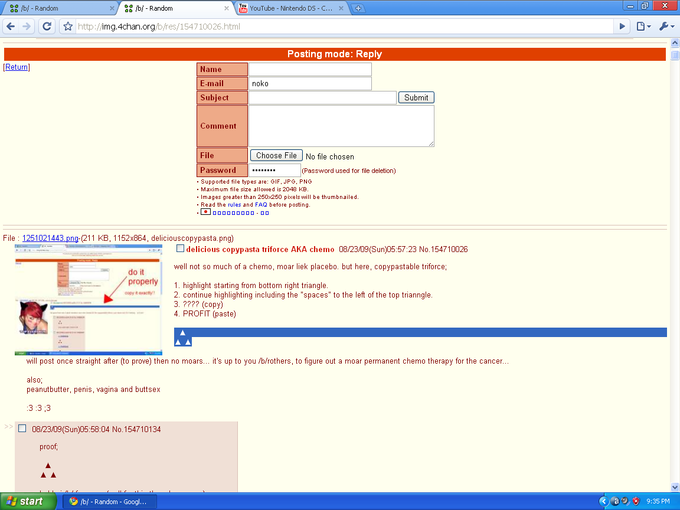Click into the Subject field
This screenshot has height=510, width=680.
click(323, 98)
